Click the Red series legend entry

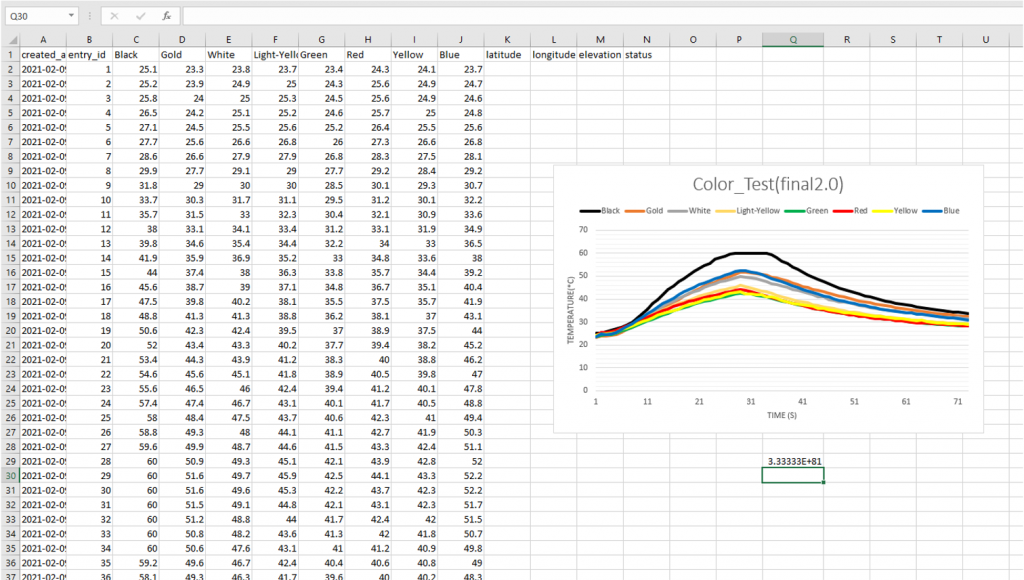(850, 211)
